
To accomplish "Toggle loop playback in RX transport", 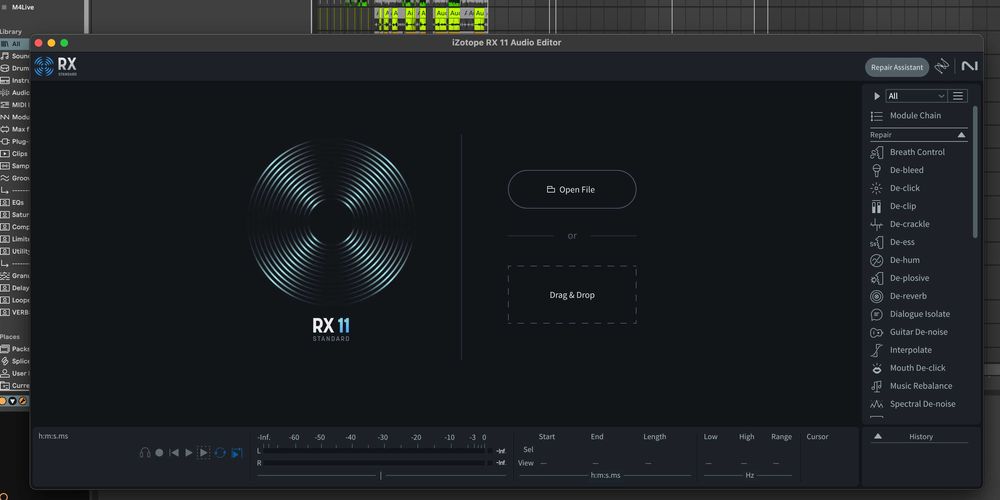I will (220, 453).
